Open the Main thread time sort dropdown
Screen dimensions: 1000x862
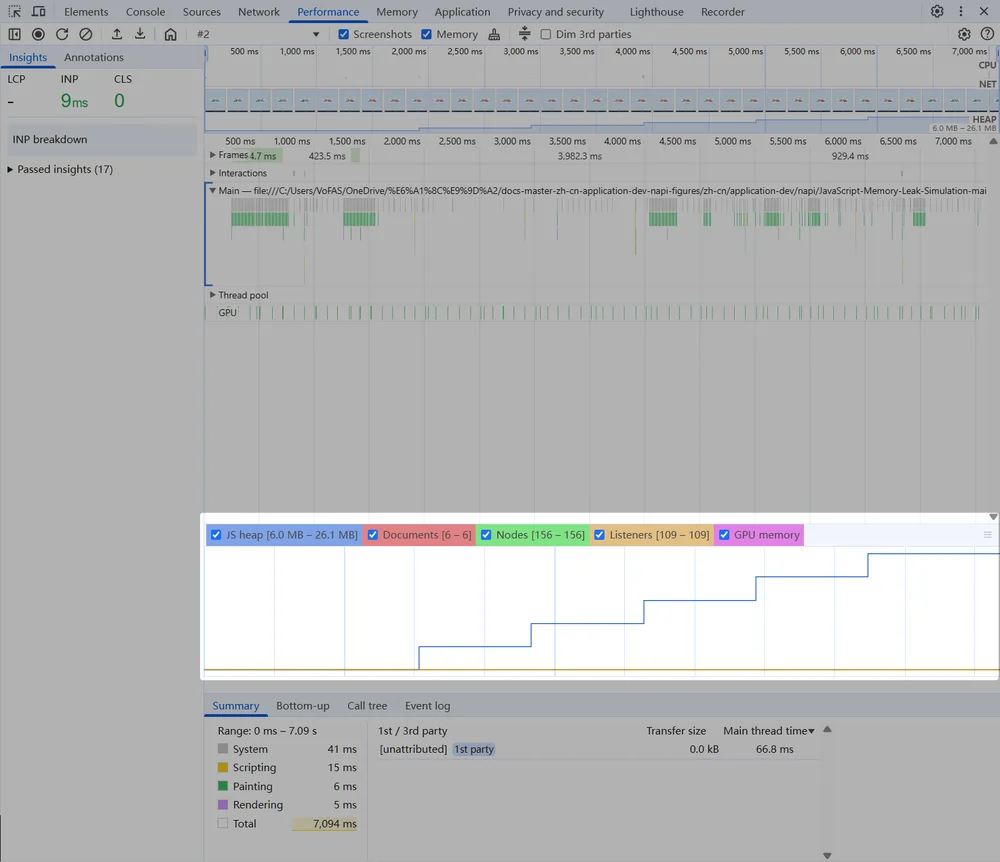[x=768, y=731]
